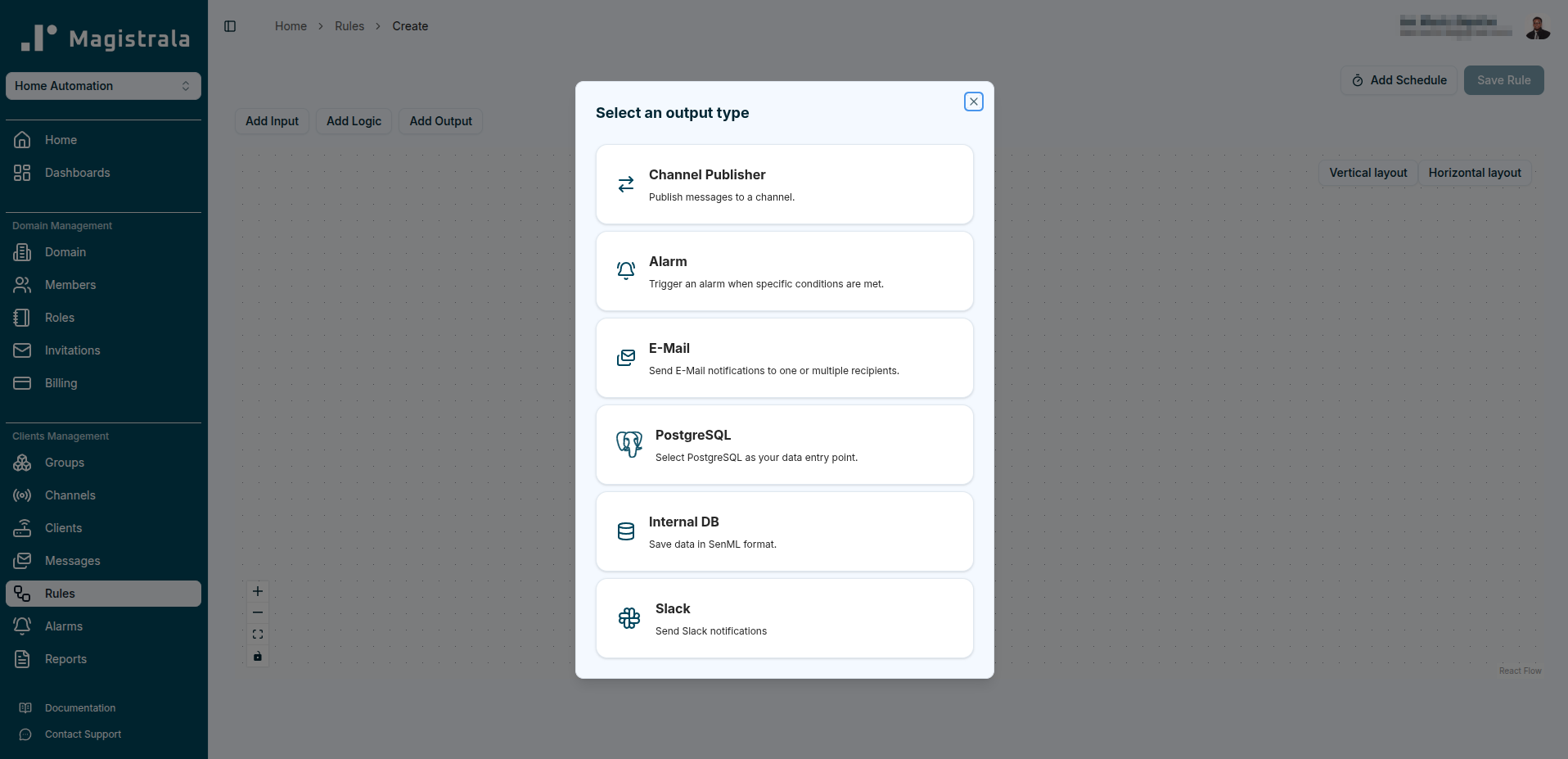Expand the Add Output menu

[x=440, y=120]
